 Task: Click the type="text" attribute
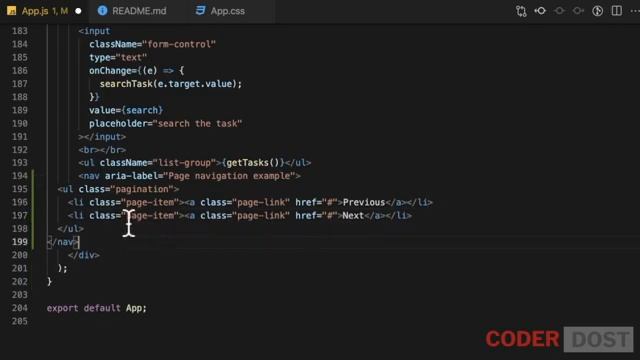click(x=118, y=58)
